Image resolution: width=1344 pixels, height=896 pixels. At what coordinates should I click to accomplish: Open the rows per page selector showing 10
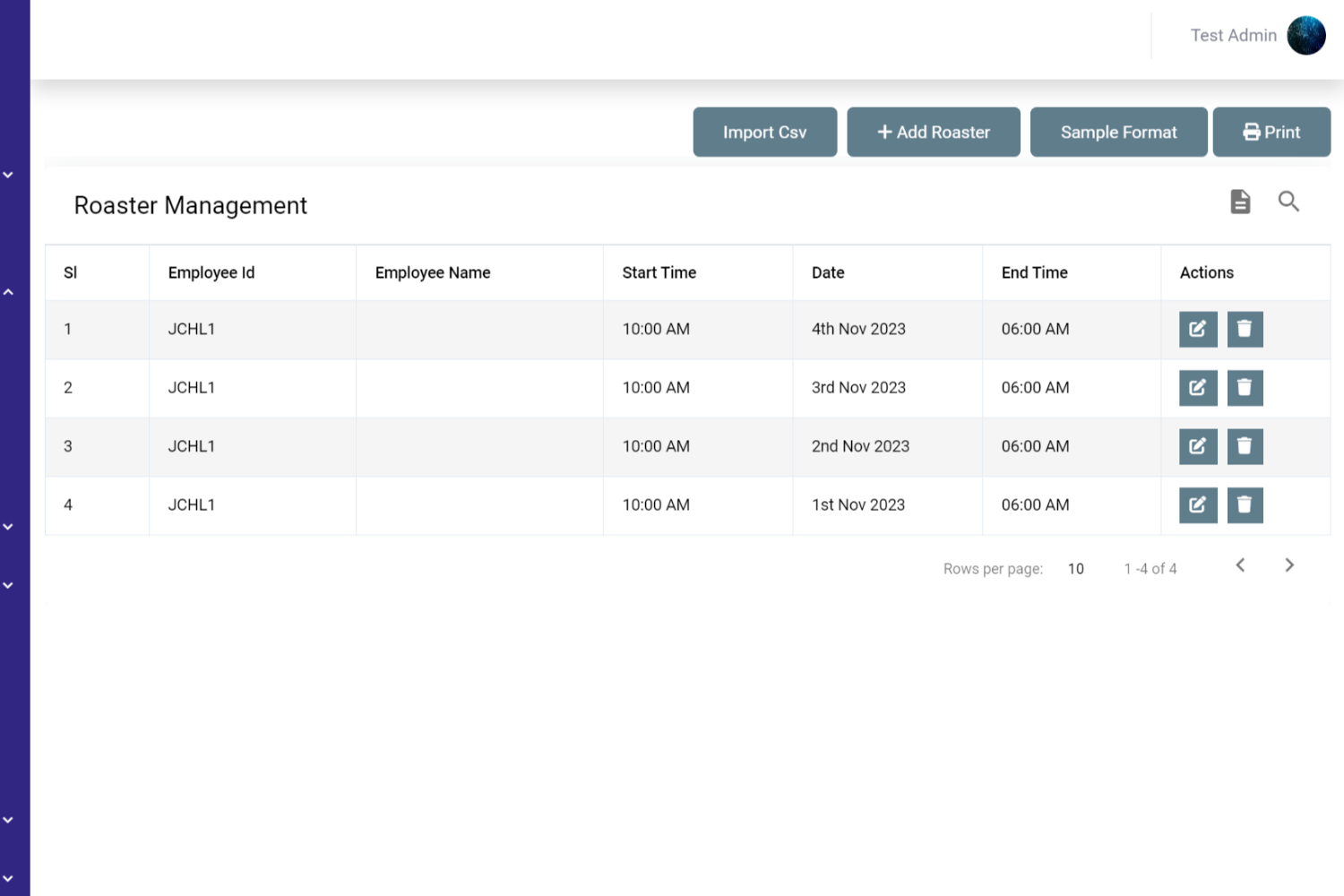click(1076, 569)
